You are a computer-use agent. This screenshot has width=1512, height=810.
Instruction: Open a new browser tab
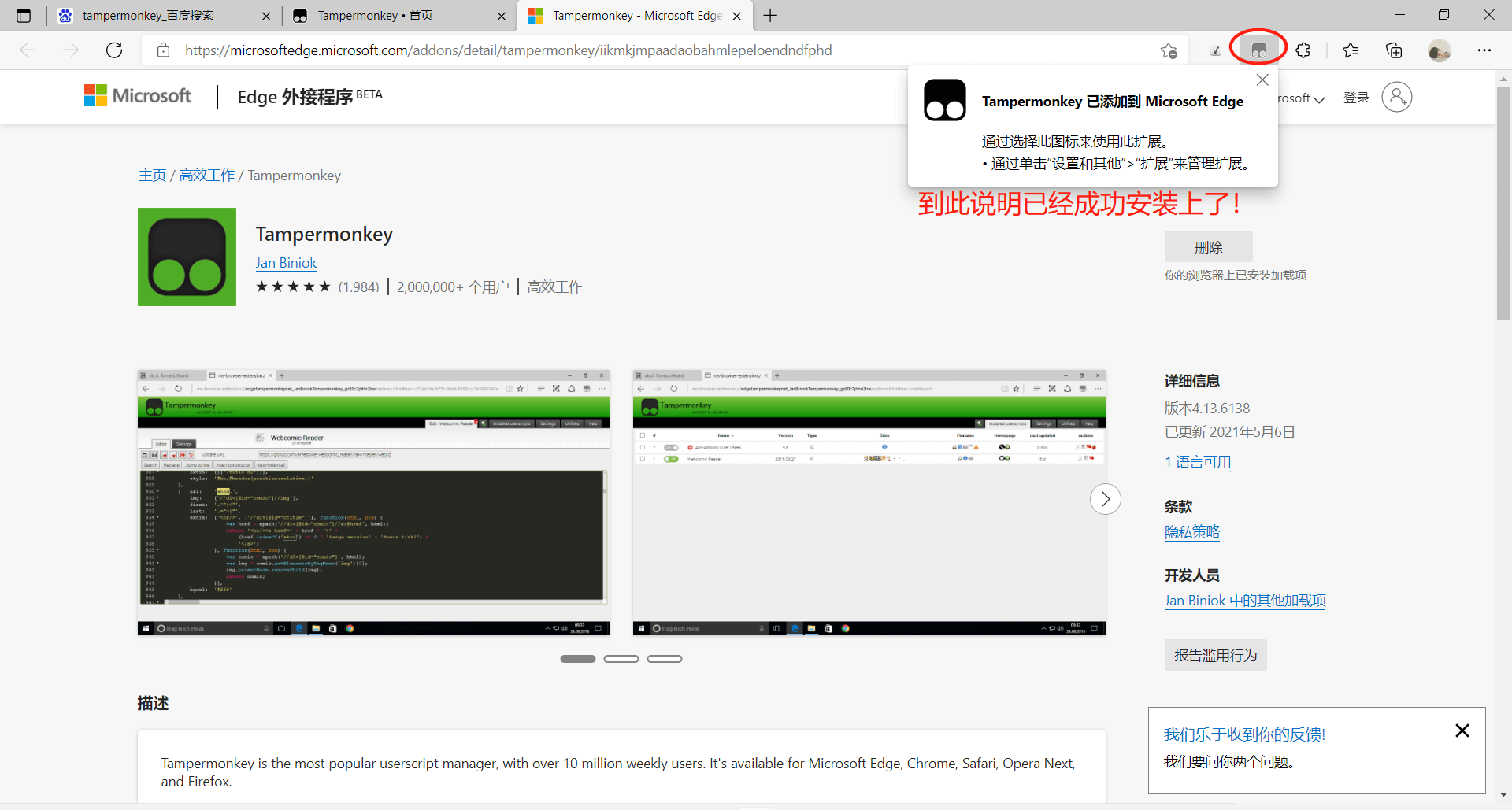770,16
